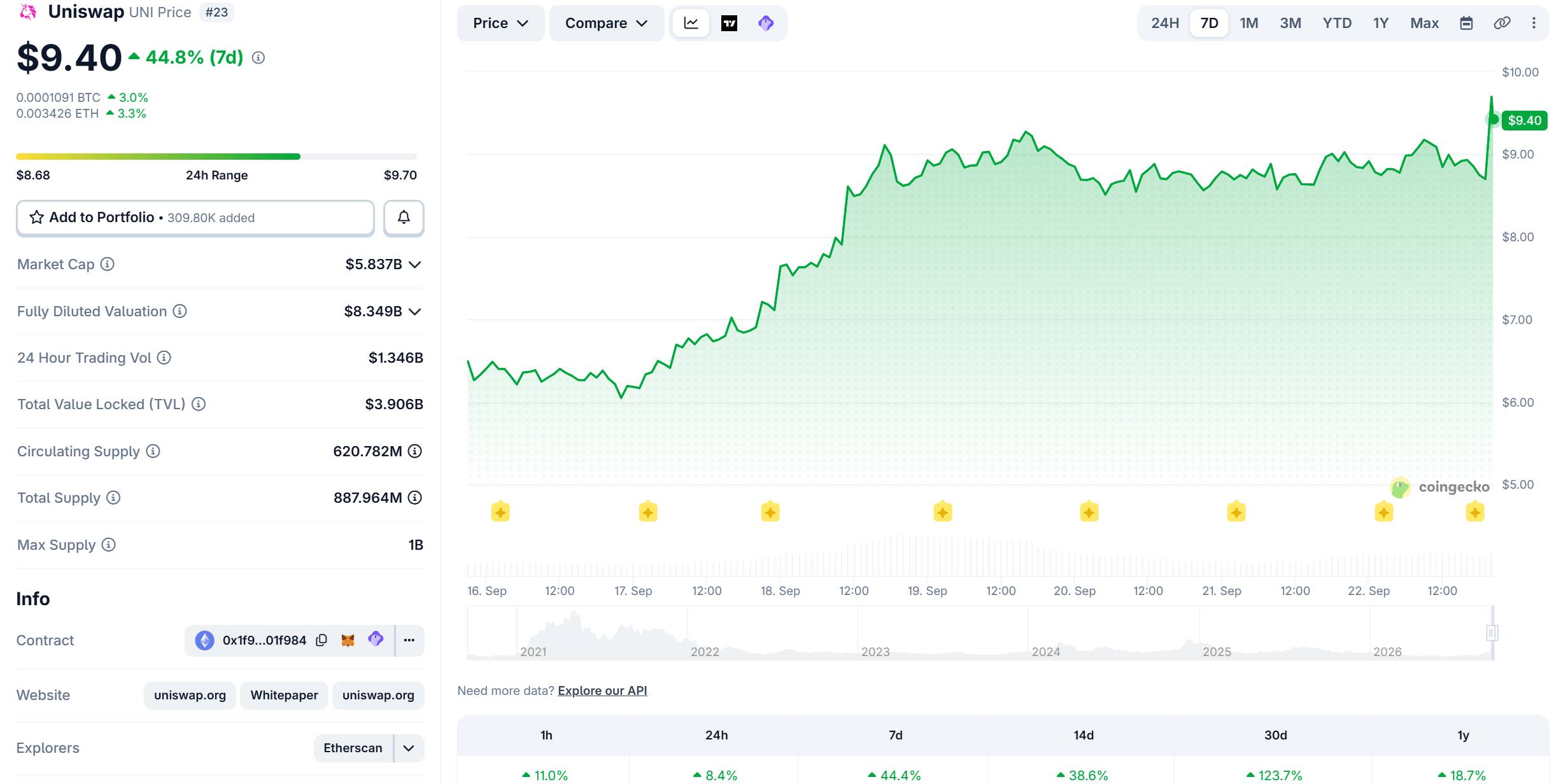Expand the Market Cap value chevron

(415, 265)
